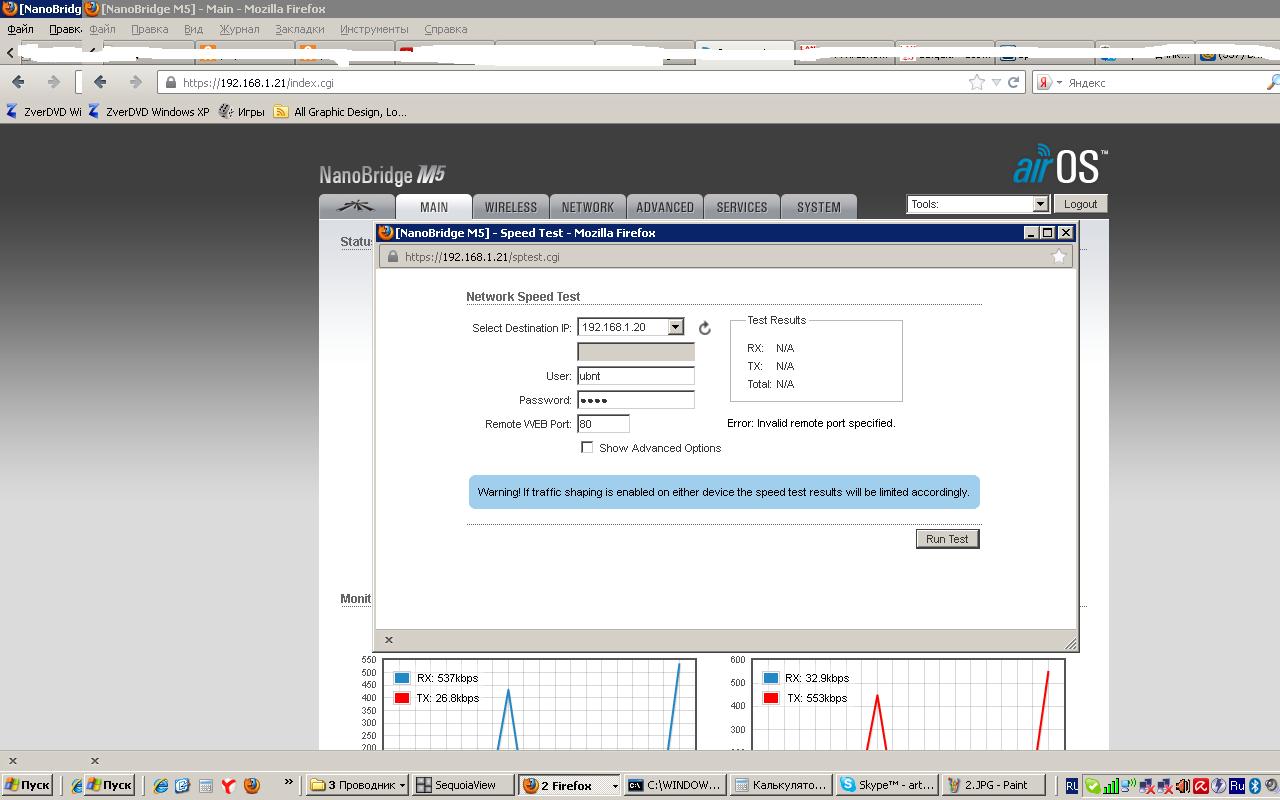
Task: Open the address bar history dropdown arrow
Action: pos(996,83)
